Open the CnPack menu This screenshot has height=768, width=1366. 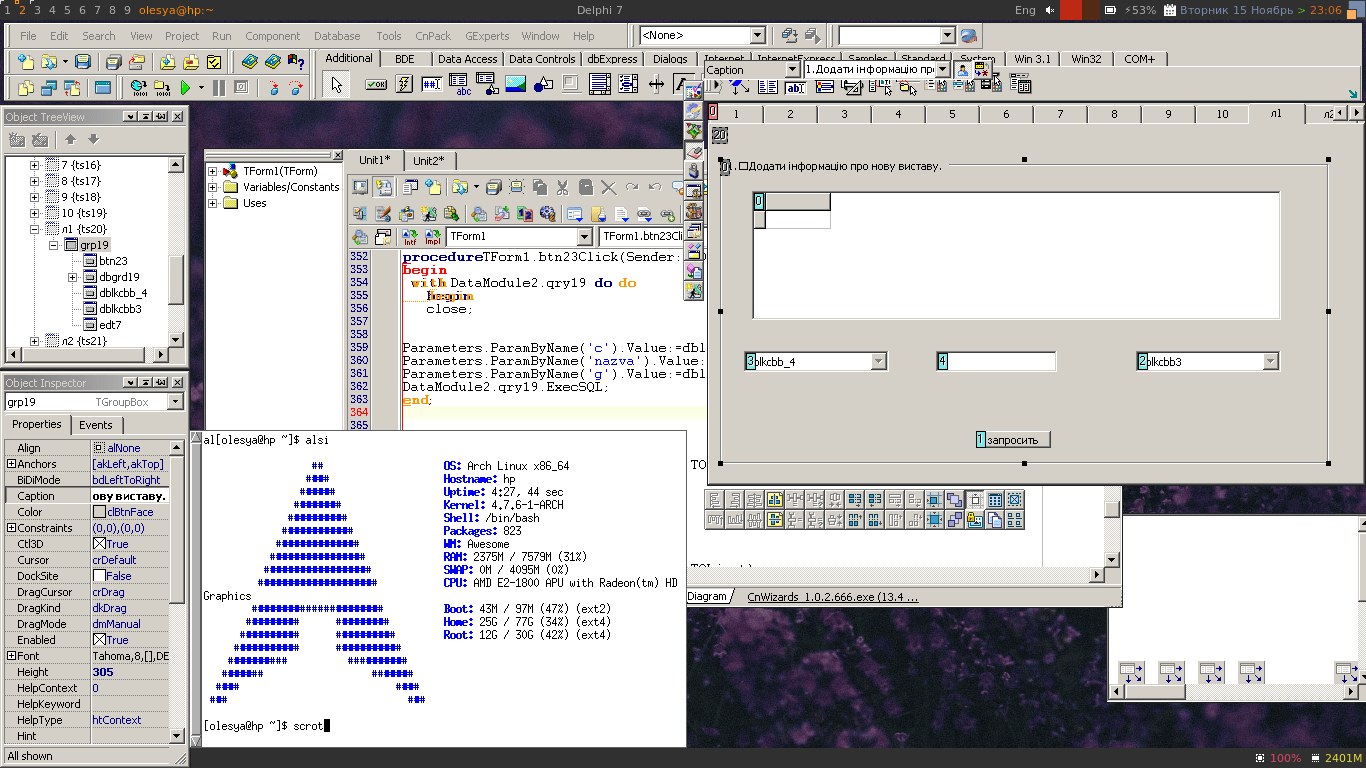(x=433, y=36)
